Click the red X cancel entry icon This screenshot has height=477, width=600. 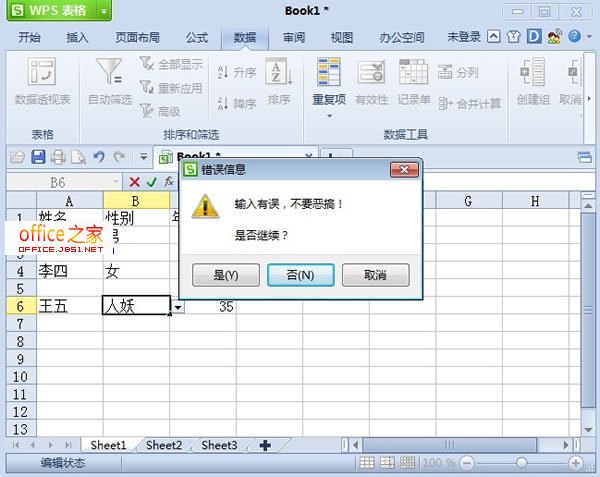[x=134, y=182]
